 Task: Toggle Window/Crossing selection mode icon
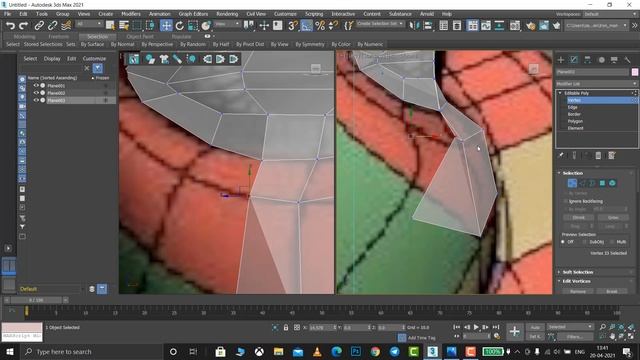tap(150, 26)
